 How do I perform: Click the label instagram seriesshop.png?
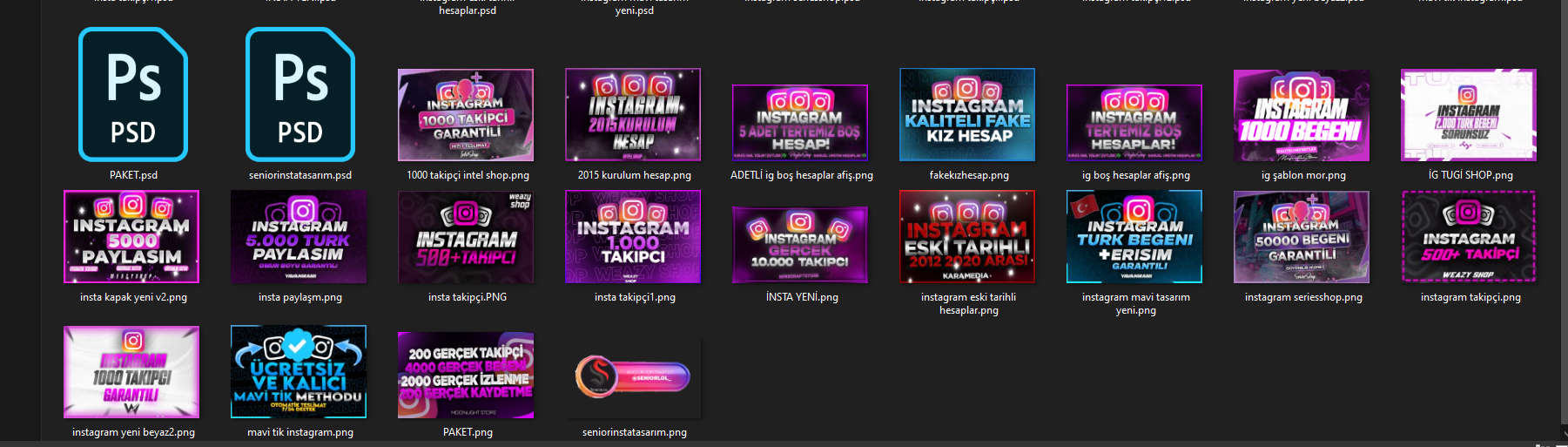click(1303, 297)
